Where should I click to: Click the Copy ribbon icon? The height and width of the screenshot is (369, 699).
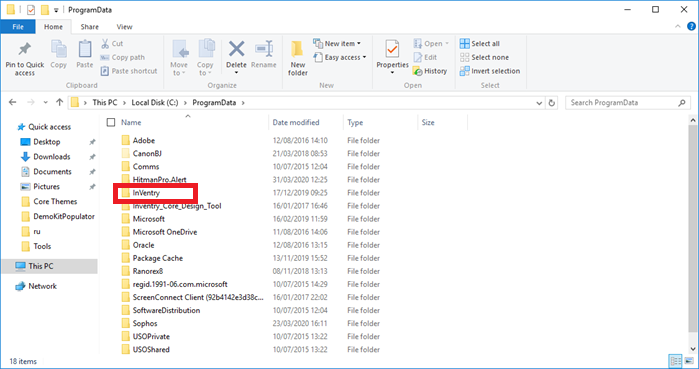pyautogui.click(x=58, y=49)
